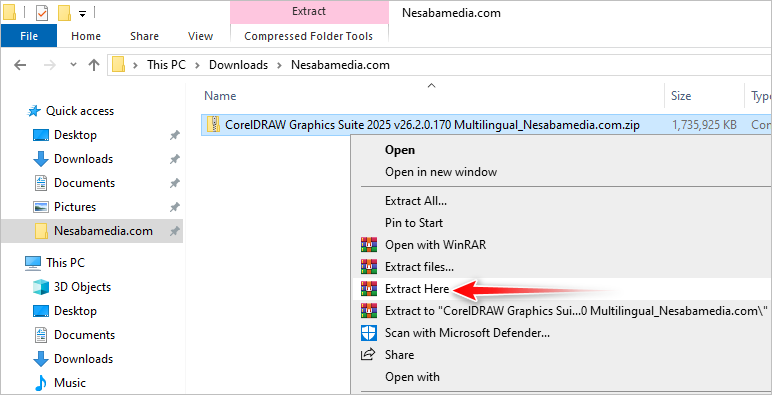
Task: Open Desktop under This PC
Action: pos(75,311)
